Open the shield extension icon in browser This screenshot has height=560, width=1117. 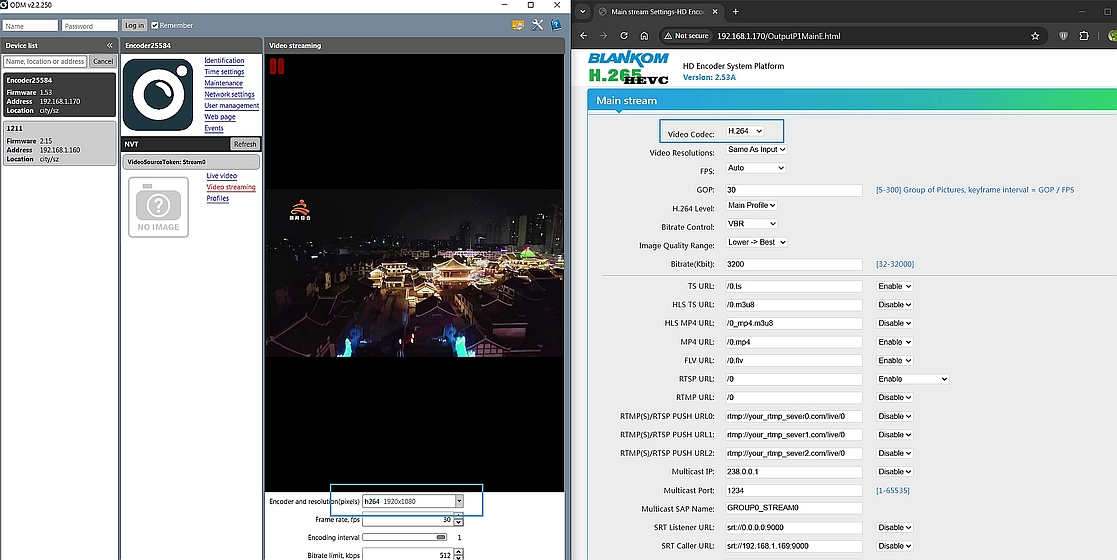(x=1064, y=36)
